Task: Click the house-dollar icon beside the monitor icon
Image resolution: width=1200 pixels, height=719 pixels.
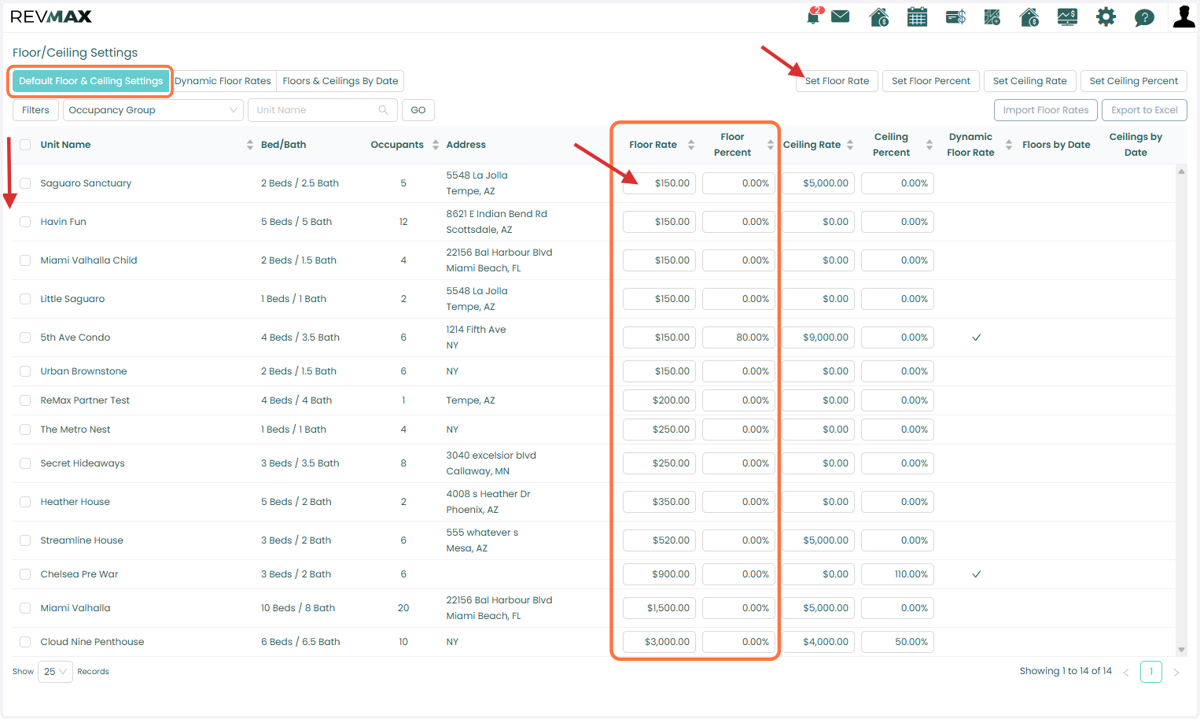Action: [x=1029, y=17]
